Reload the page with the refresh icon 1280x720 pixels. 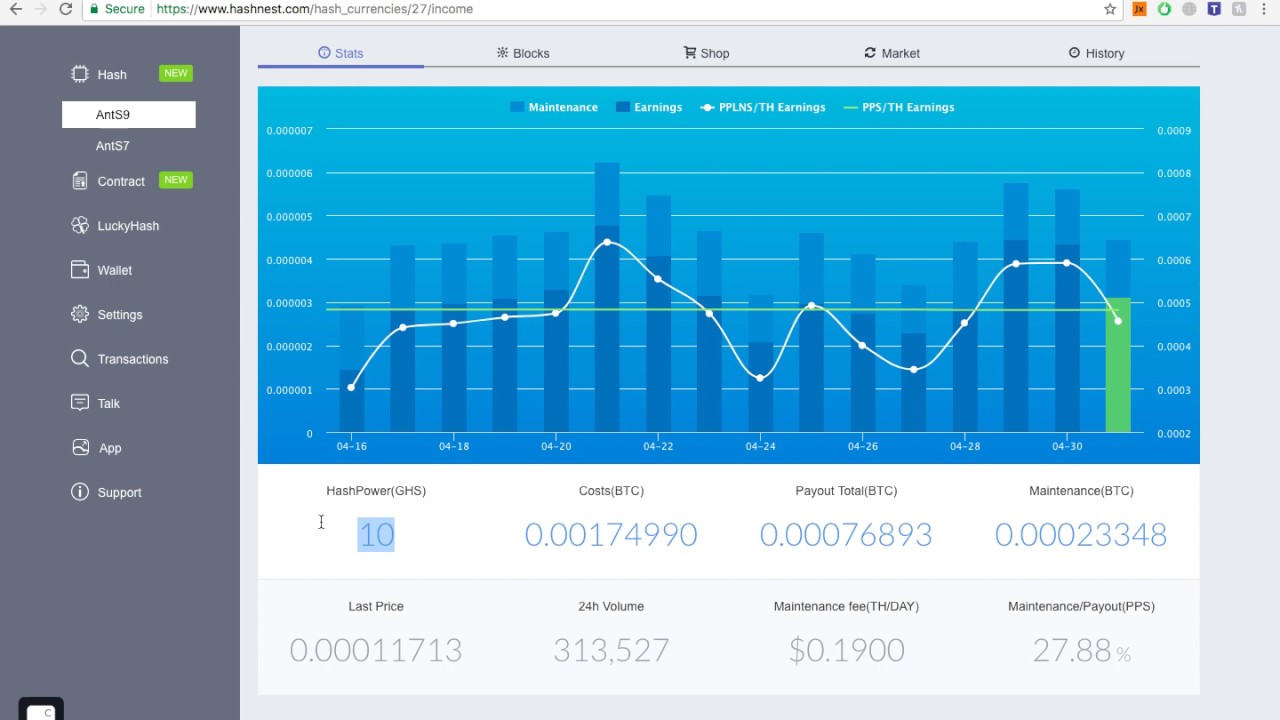coord(66,9)
